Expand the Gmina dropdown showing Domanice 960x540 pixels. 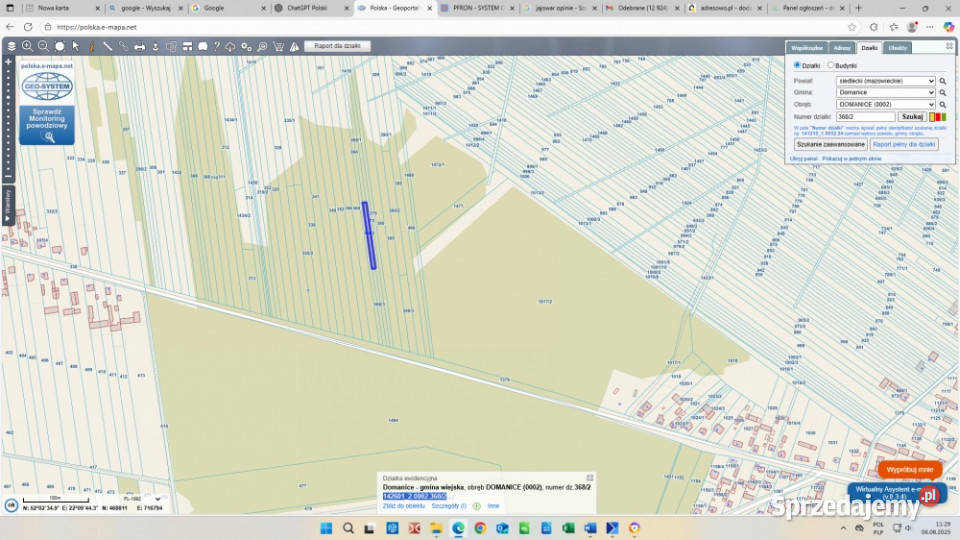coord(885,93)
